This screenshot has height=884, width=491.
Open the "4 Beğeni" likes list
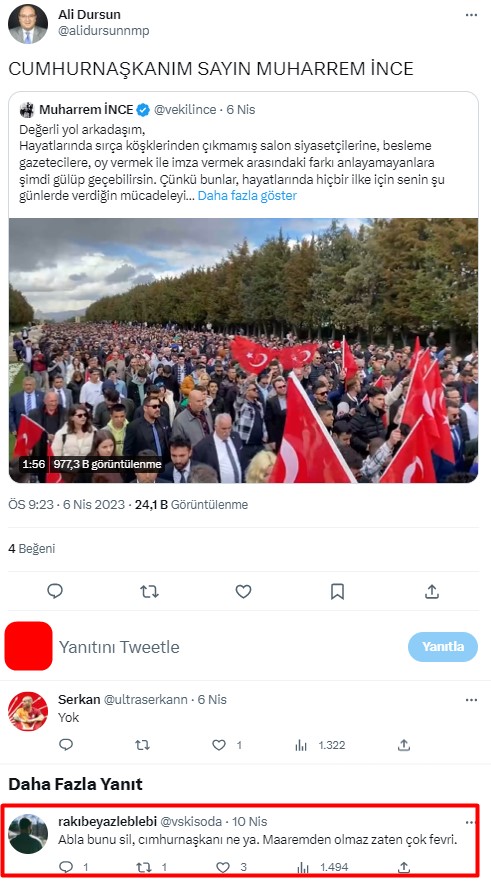(32, 548)
